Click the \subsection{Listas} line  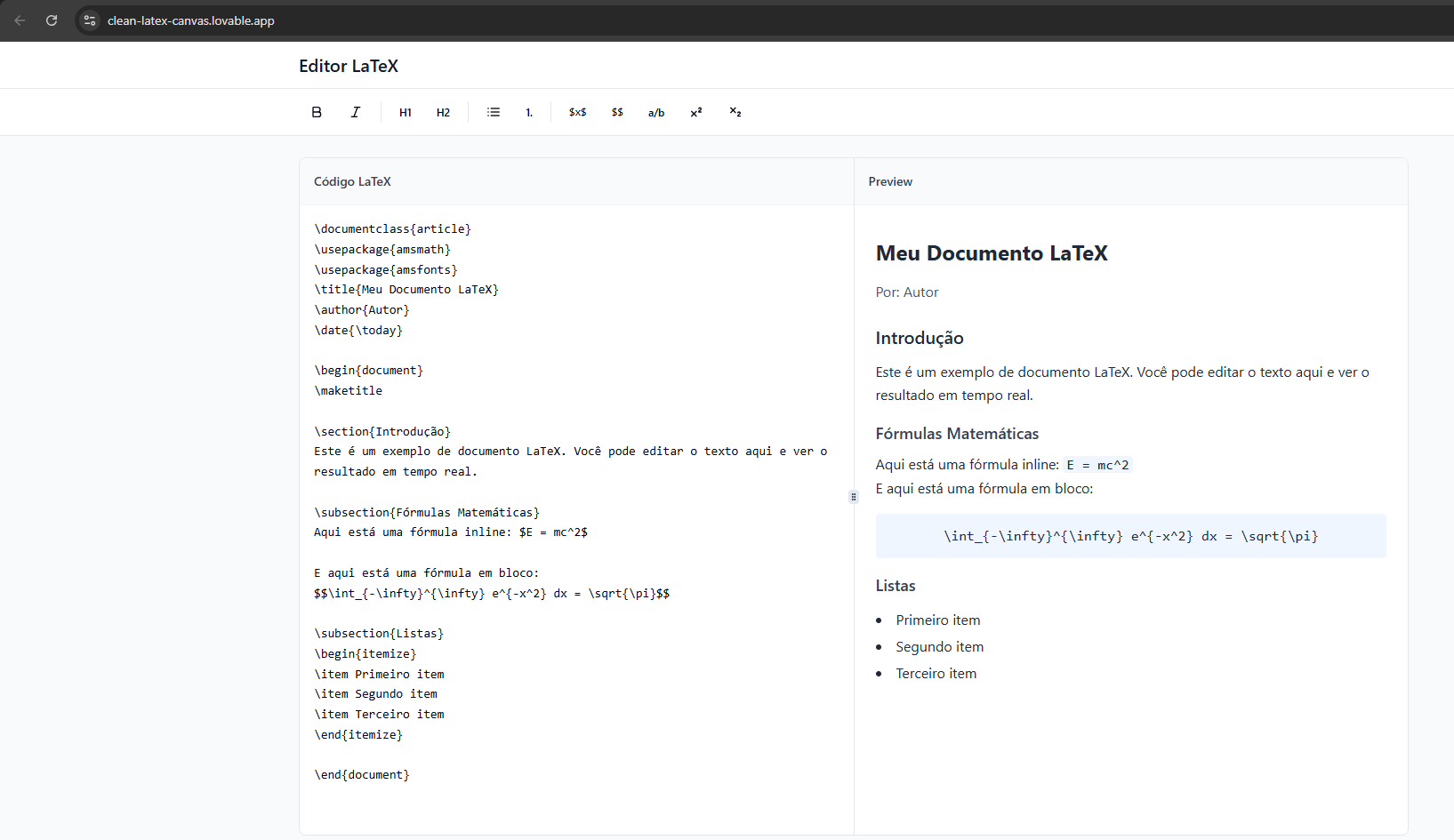point(379,634)
